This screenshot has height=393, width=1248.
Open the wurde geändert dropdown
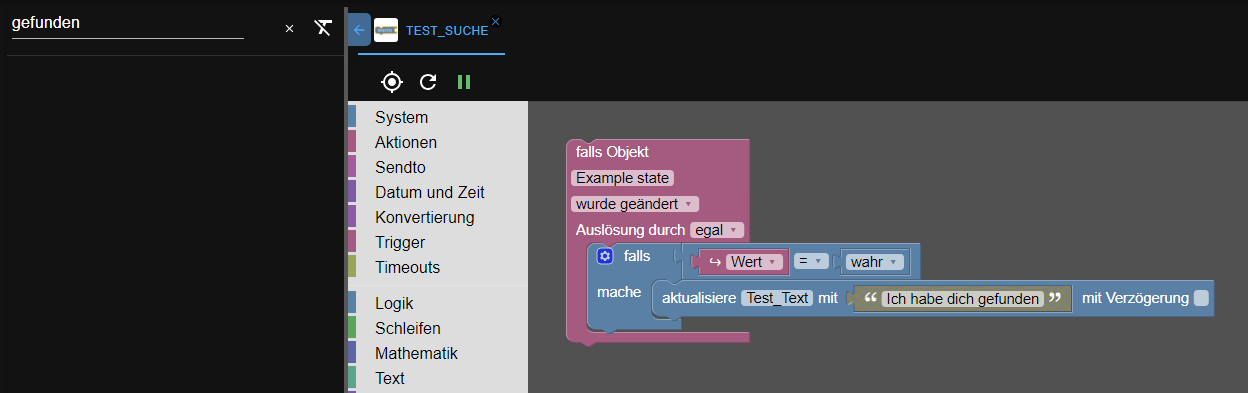(635, 204)
